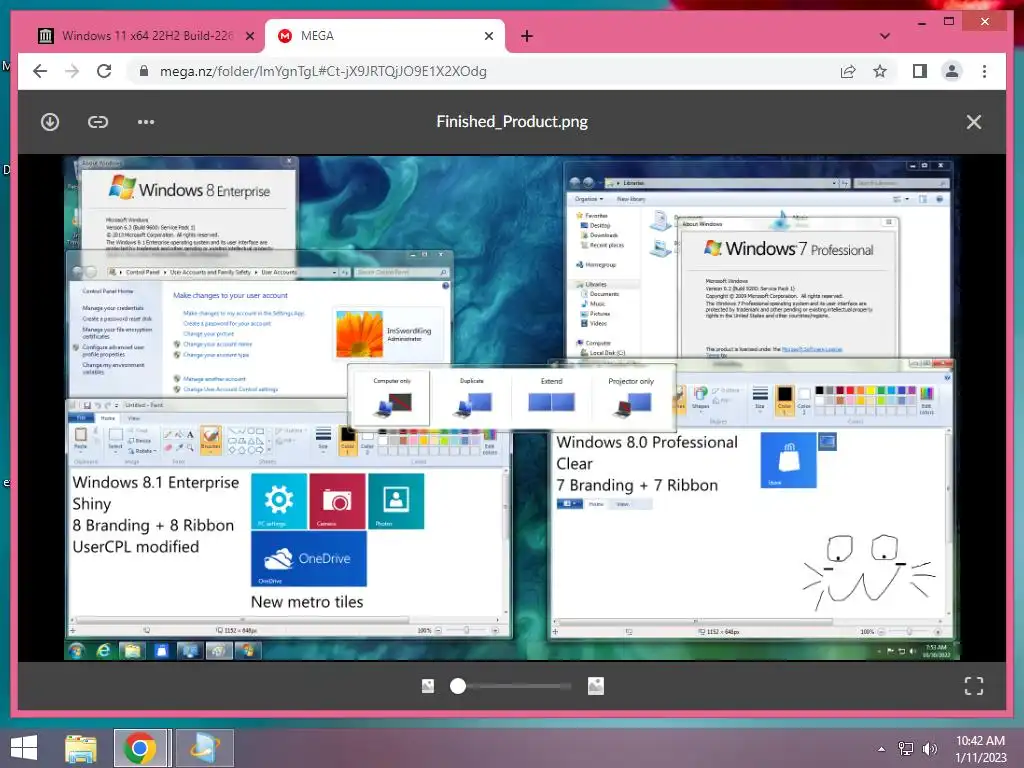This screenshot has width=1024, height=768.
Task: Click the Finished_Product.png preview image
Action: [512, 408]
